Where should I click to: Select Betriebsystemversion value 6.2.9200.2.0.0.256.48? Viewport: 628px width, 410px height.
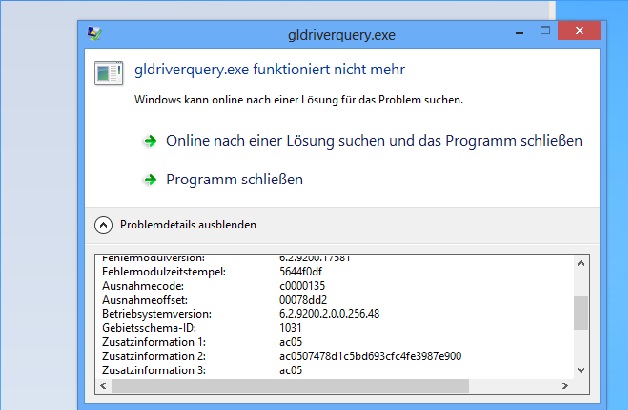click(x=329, y=314)
